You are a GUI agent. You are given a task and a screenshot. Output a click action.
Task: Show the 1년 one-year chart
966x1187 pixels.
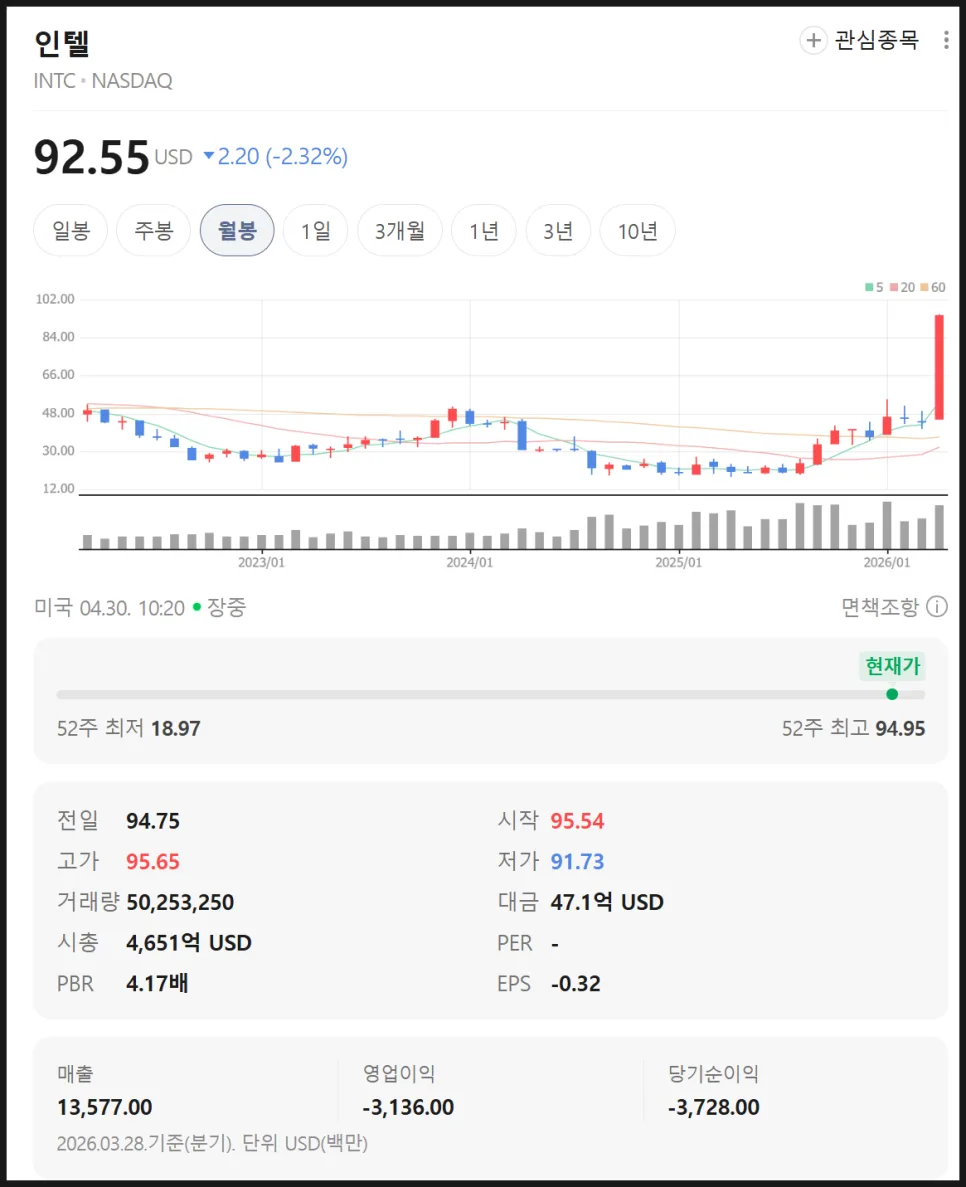click(484, 230)
